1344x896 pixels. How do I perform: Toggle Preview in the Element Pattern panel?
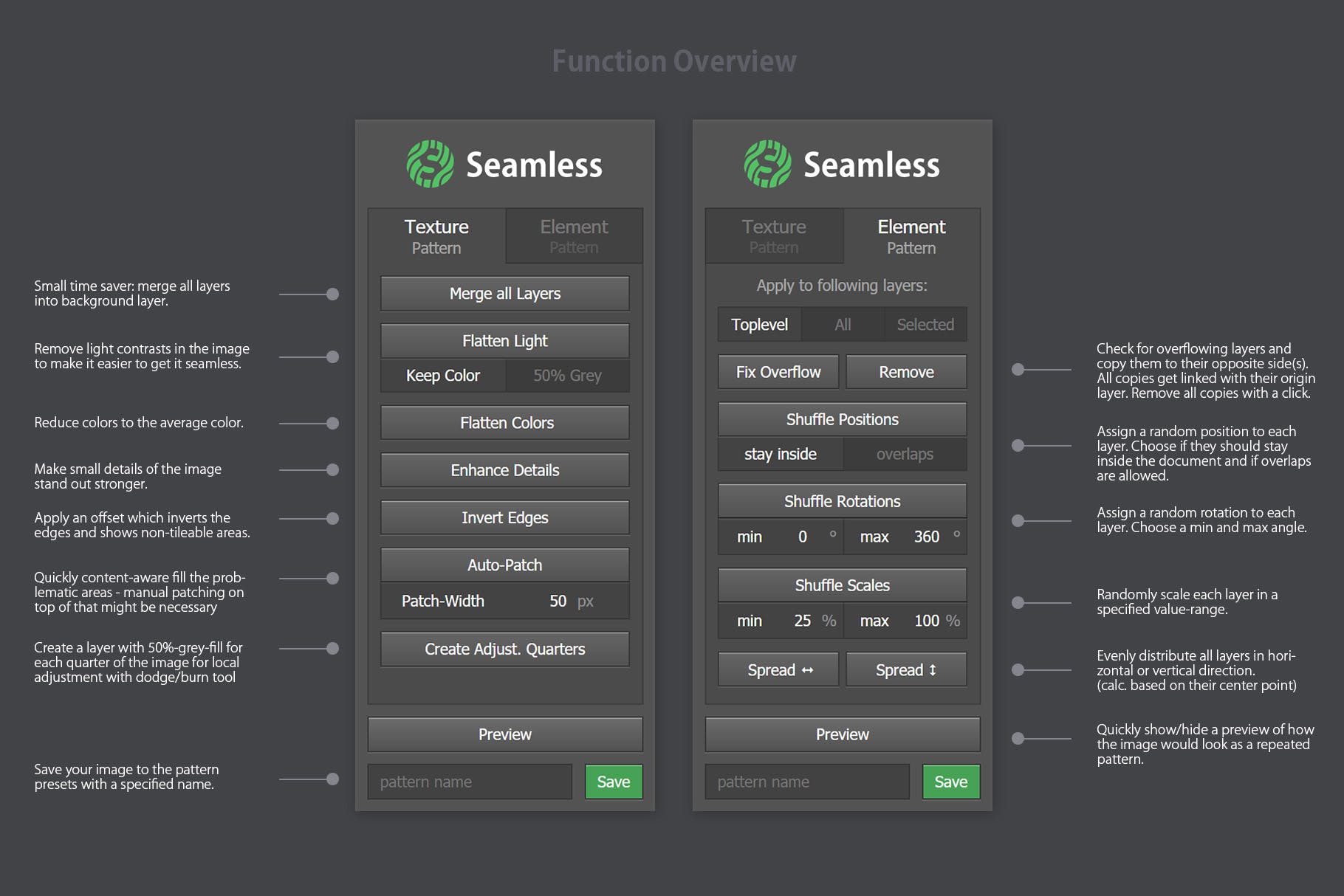pyautogui.click(x=842, y=735)
